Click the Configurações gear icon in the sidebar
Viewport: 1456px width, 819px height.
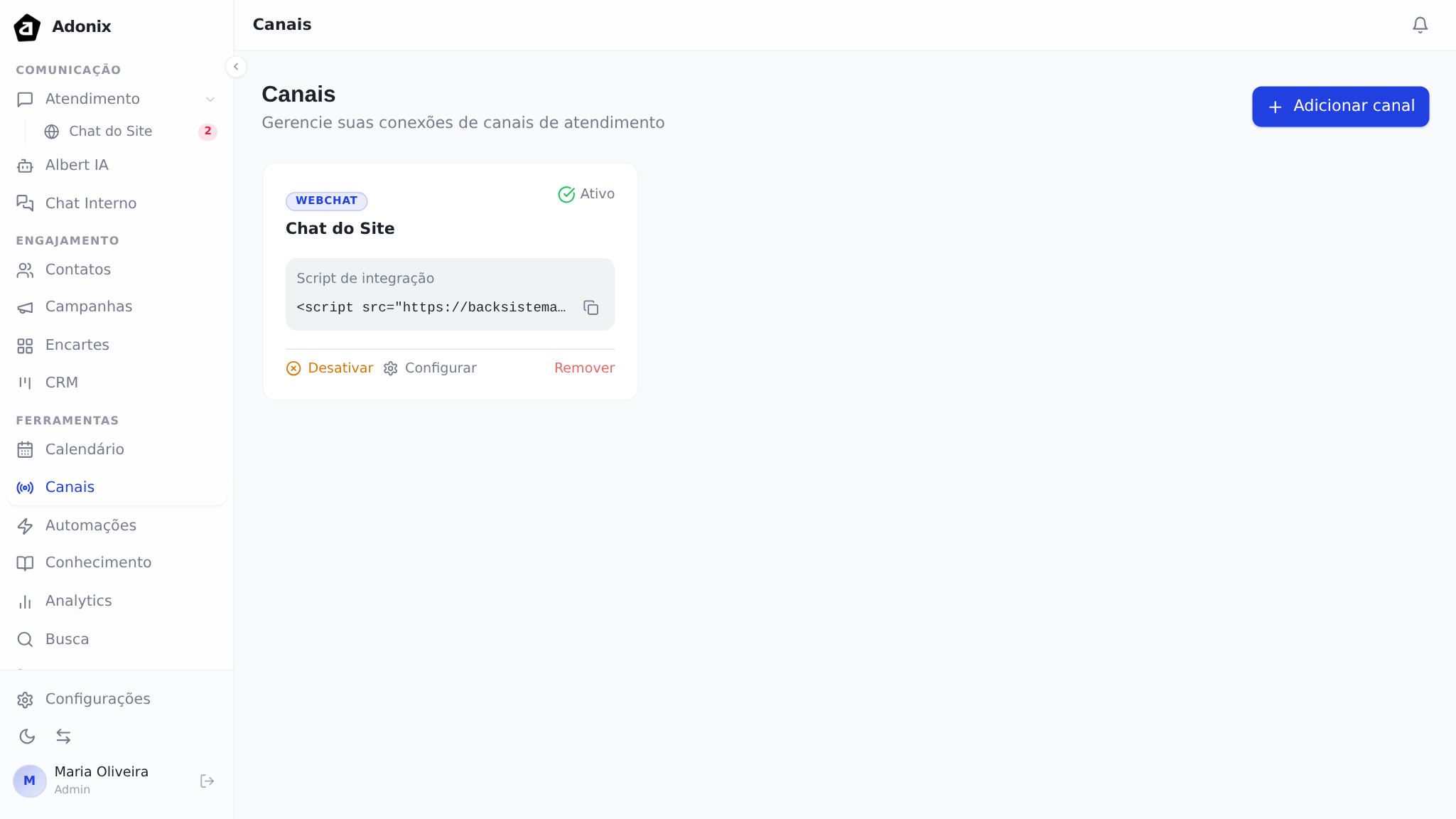tap(25, 700)
